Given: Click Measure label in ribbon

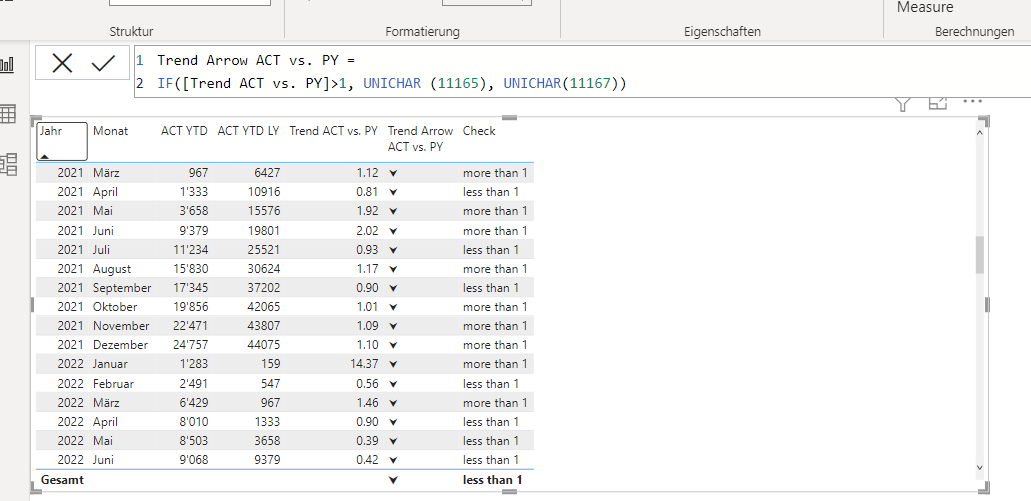Looking at the screenshot, I should (x=925, y=8).
